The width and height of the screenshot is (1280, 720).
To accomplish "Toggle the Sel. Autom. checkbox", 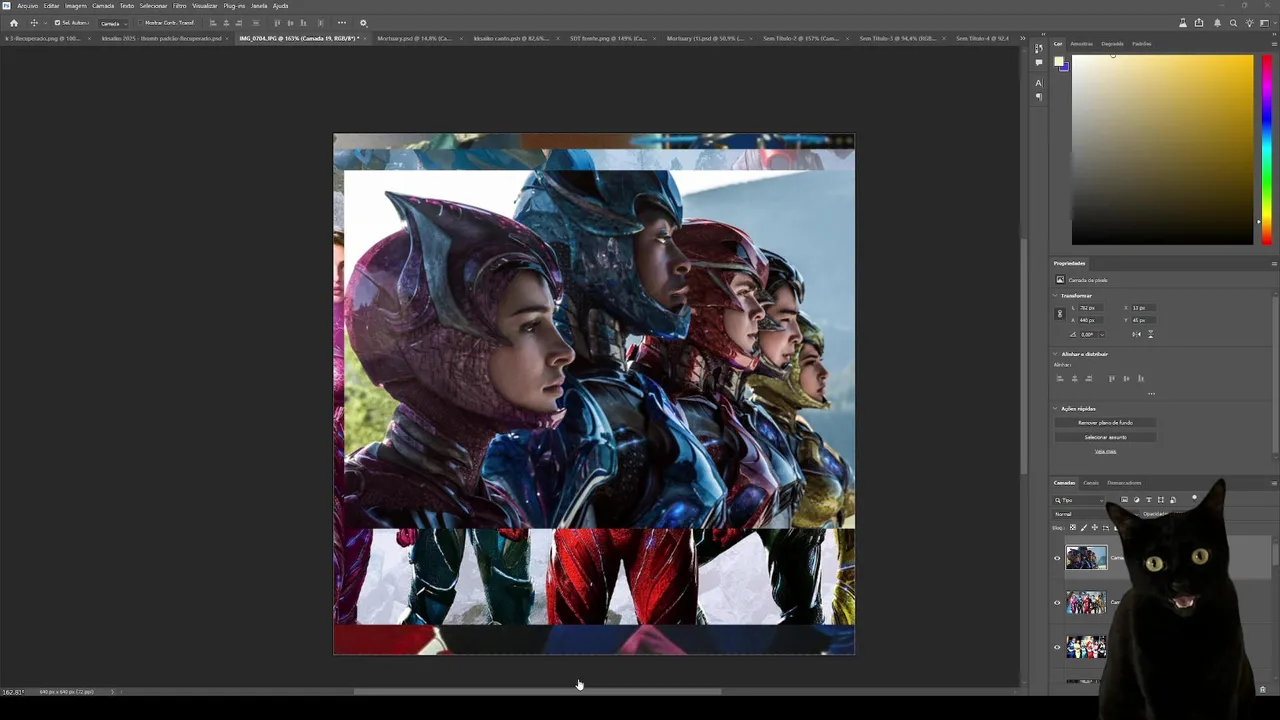I will [58, 23].
